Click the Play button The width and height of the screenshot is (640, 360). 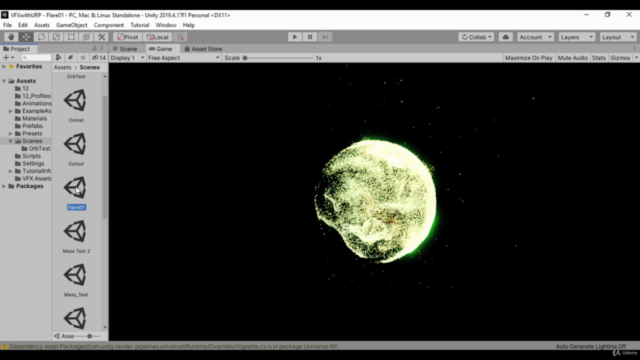point(295,37)
